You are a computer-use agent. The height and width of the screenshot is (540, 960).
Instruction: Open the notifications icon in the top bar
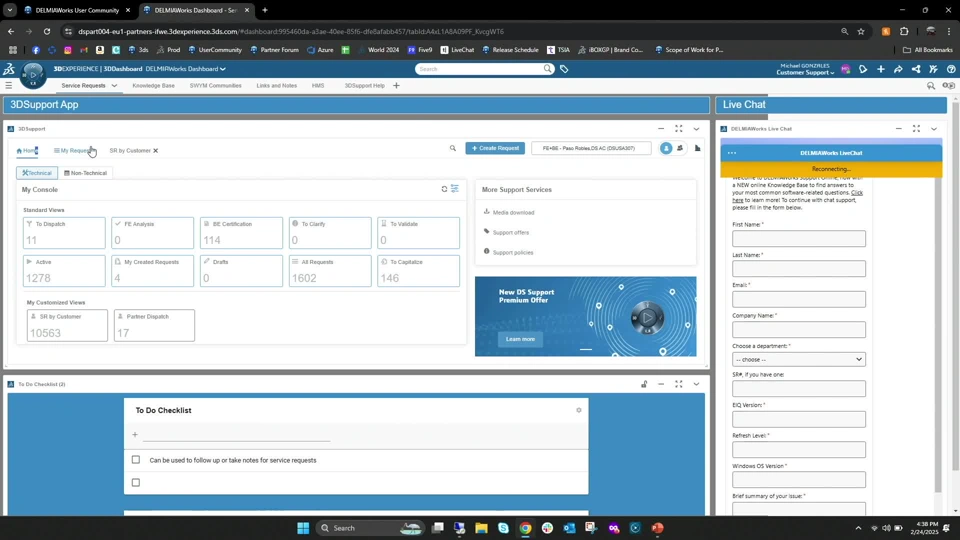coord(863,69)
